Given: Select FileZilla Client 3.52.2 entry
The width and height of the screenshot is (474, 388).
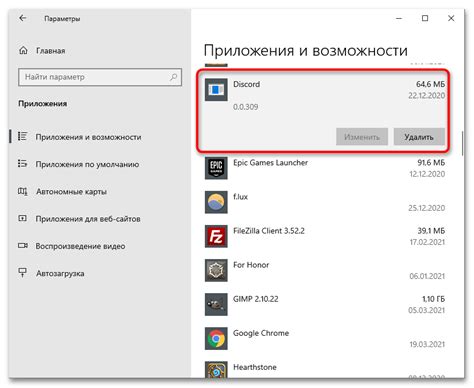Looking at the screenshot, I should (269, 231).
